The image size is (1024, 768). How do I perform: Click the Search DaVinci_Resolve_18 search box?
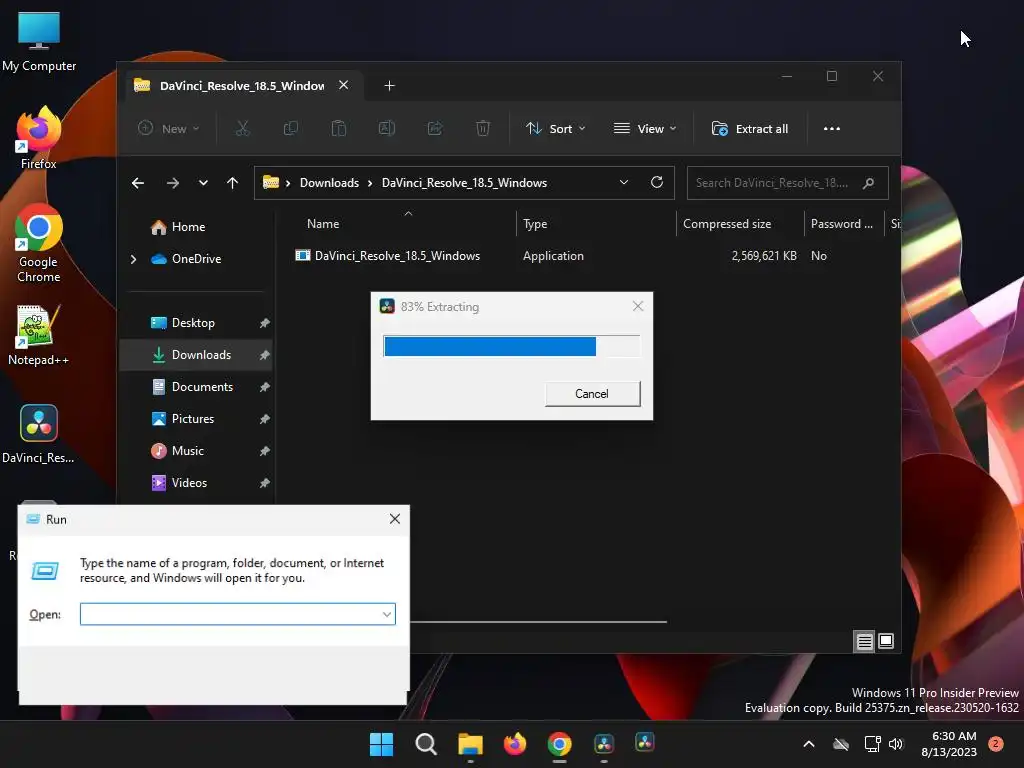click(x=787, y=183)
